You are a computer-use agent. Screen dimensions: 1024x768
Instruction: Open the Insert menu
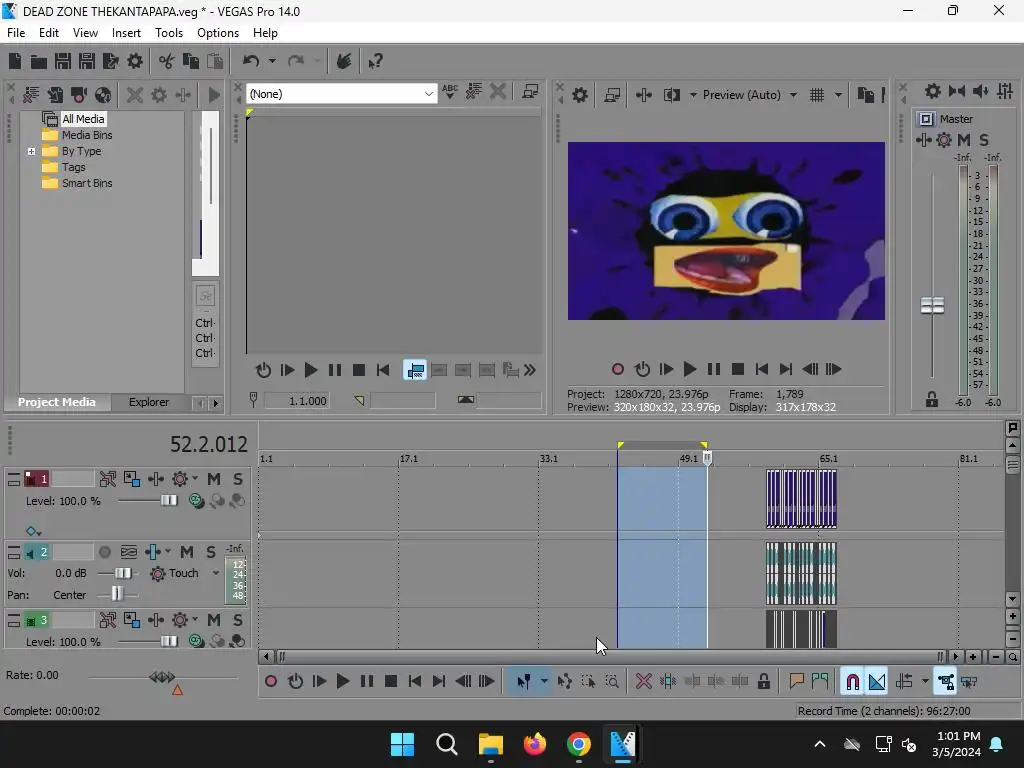(x=126, y=33)
